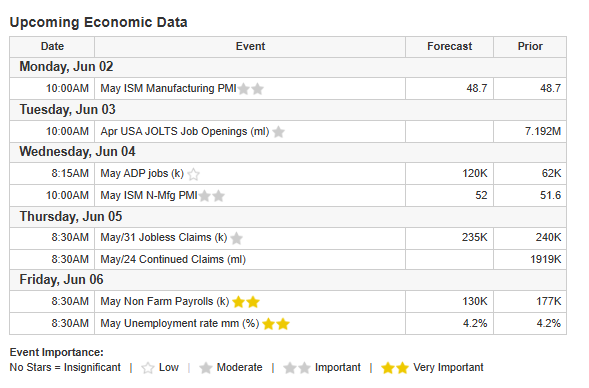This screenshot has width=589, height=388.
Task: Click the gold stars beside Unemployment rate
Action: [276, 324]
